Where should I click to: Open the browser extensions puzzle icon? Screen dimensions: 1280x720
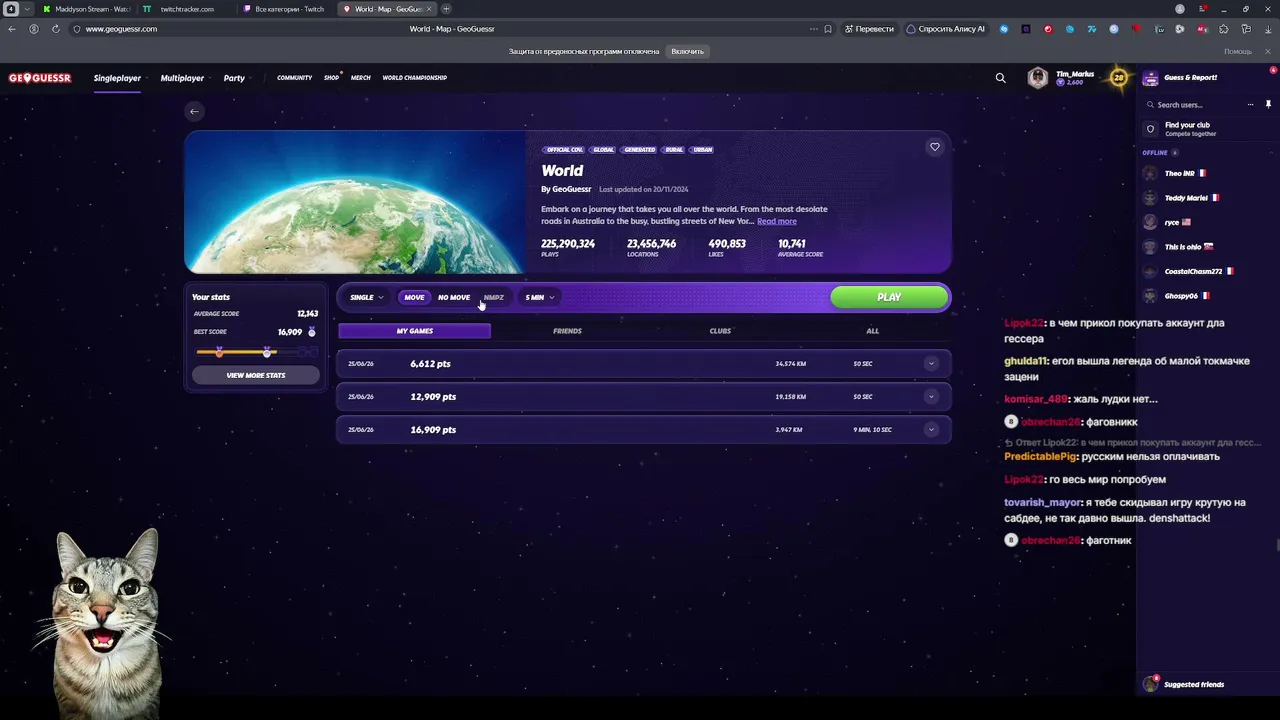click(1224, 29)
